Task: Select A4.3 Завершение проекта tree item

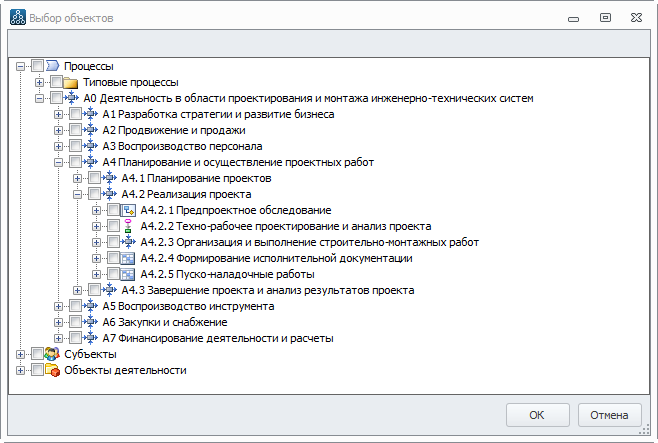Action: click(x=268, y=290)
